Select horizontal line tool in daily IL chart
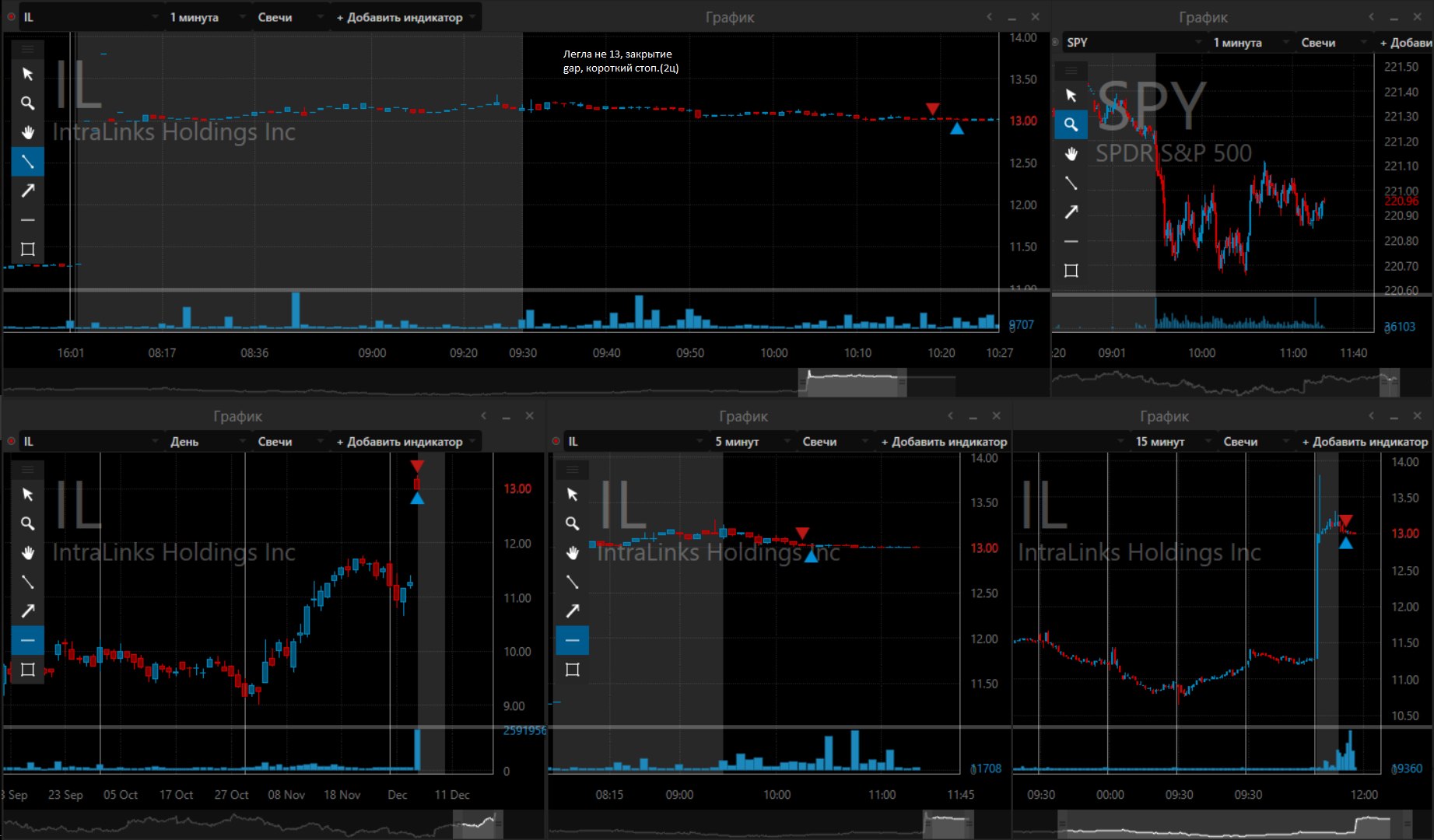Screen dimensions: 1434x840 tap(28, 640)
